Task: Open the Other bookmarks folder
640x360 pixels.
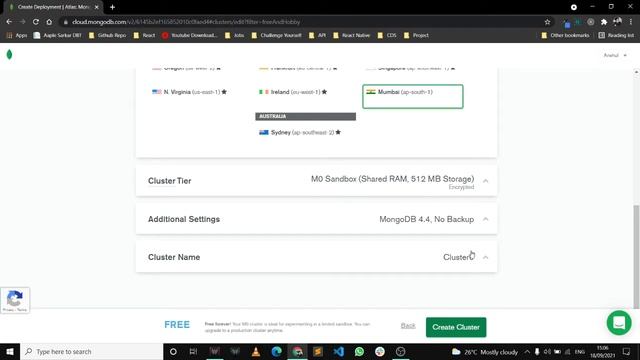Action: coord(565,36)
